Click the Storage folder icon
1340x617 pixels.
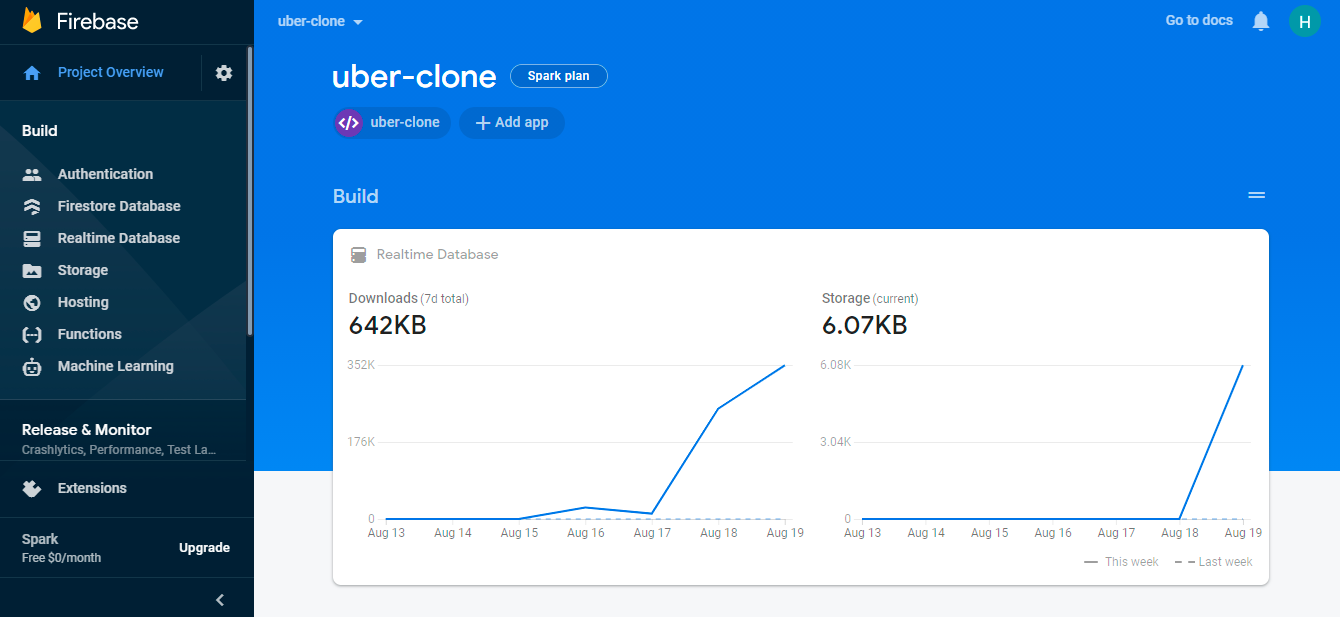click(32, 270)
